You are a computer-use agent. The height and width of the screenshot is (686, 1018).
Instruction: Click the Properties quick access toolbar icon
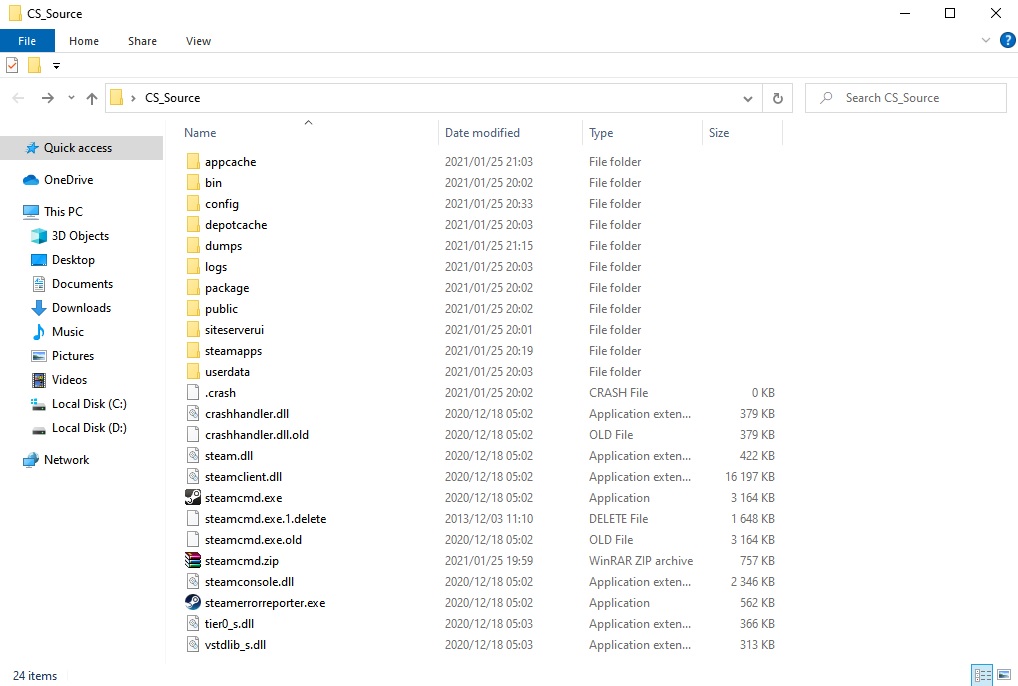12,66
